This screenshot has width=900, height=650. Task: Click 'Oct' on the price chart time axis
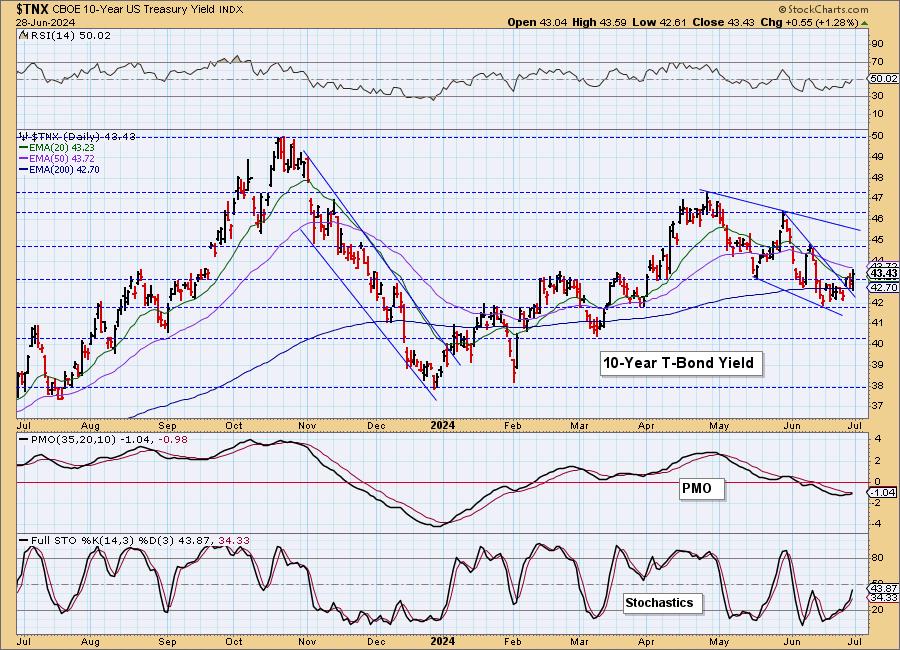[234, 426]
